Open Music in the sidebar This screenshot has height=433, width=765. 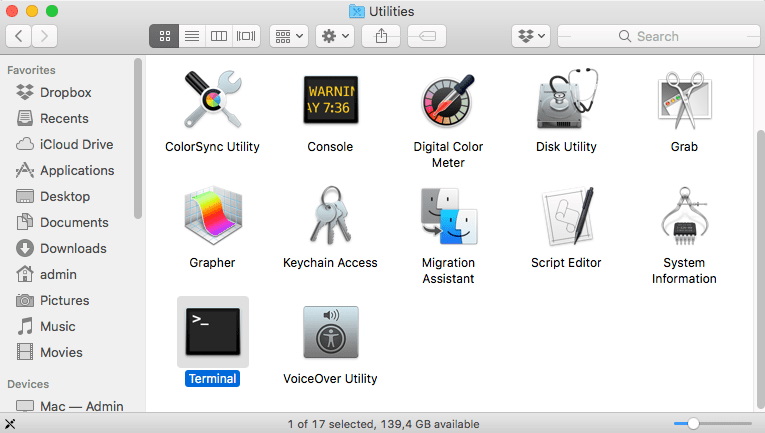(x=46, y=326)
